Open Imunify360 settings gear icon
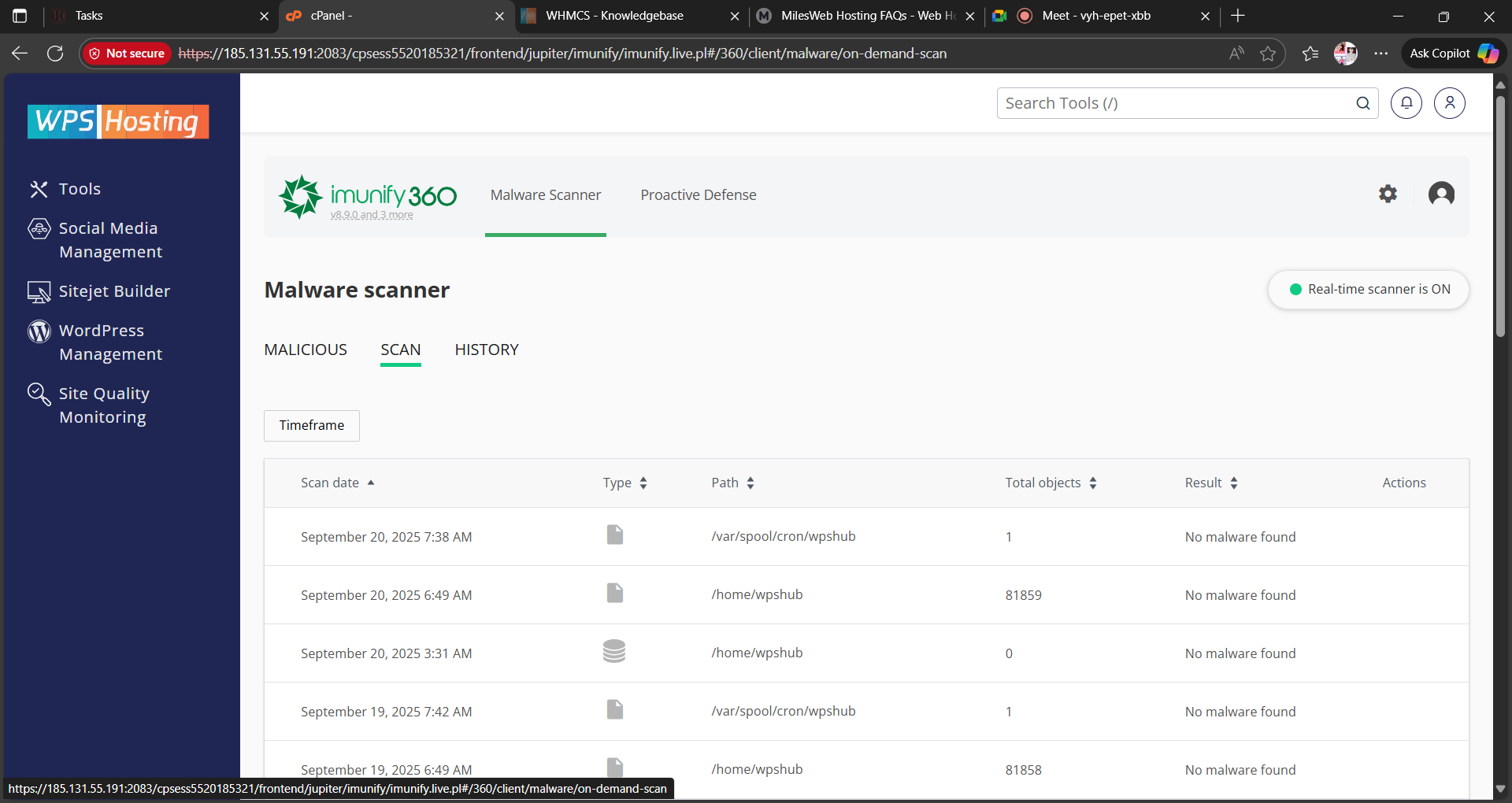 tap(1388, 194)
